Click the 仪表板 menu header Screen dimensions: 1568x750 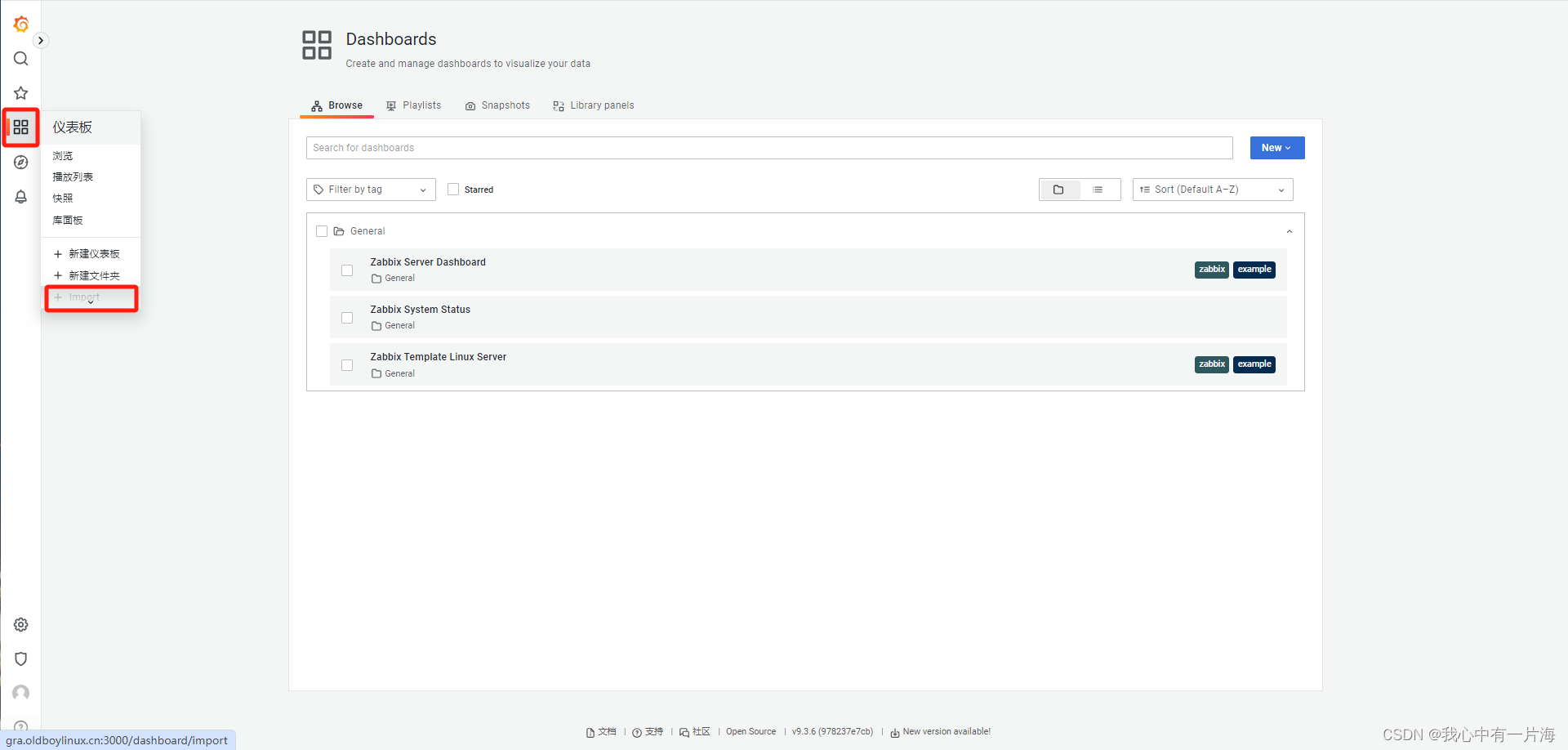[x=73, y=127]
